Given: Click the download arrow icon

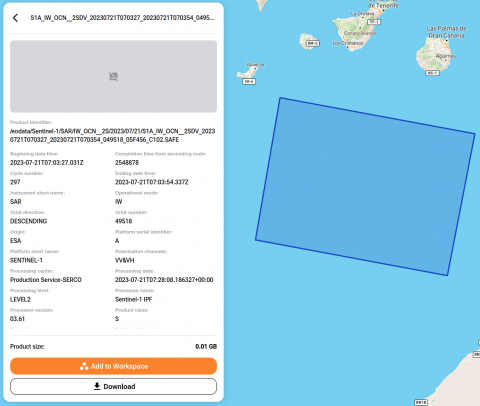Looking at the screenshot, I should 97,386.
